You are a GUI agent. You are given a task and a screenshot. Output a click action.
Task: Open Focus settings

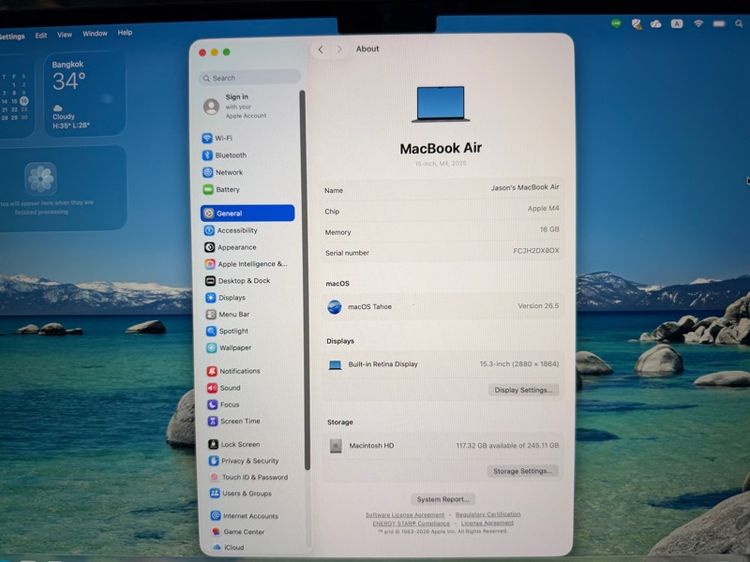[x=224, y=405]
